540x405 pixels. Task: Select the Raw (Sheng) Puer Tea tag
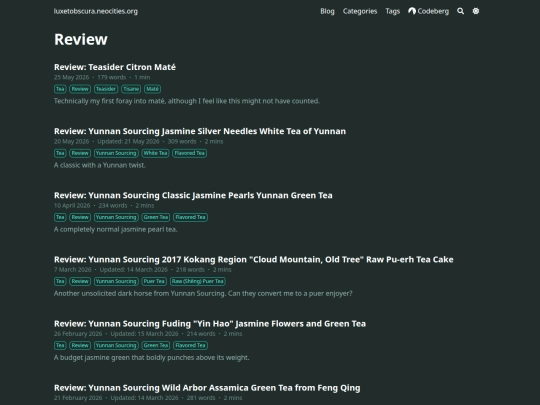point(198,281)
